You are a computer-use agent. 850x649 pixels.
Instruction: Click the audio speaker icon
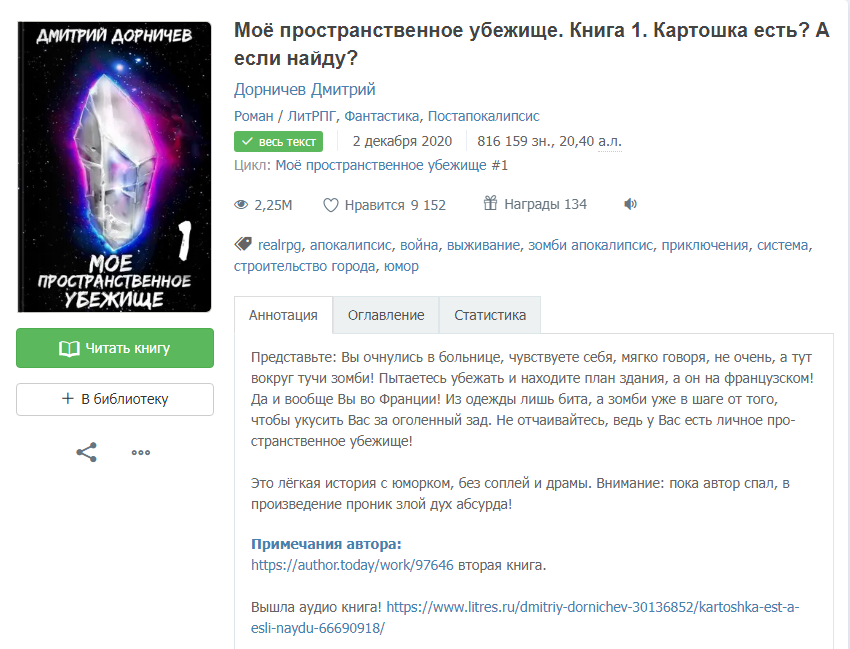pos(630,204)
